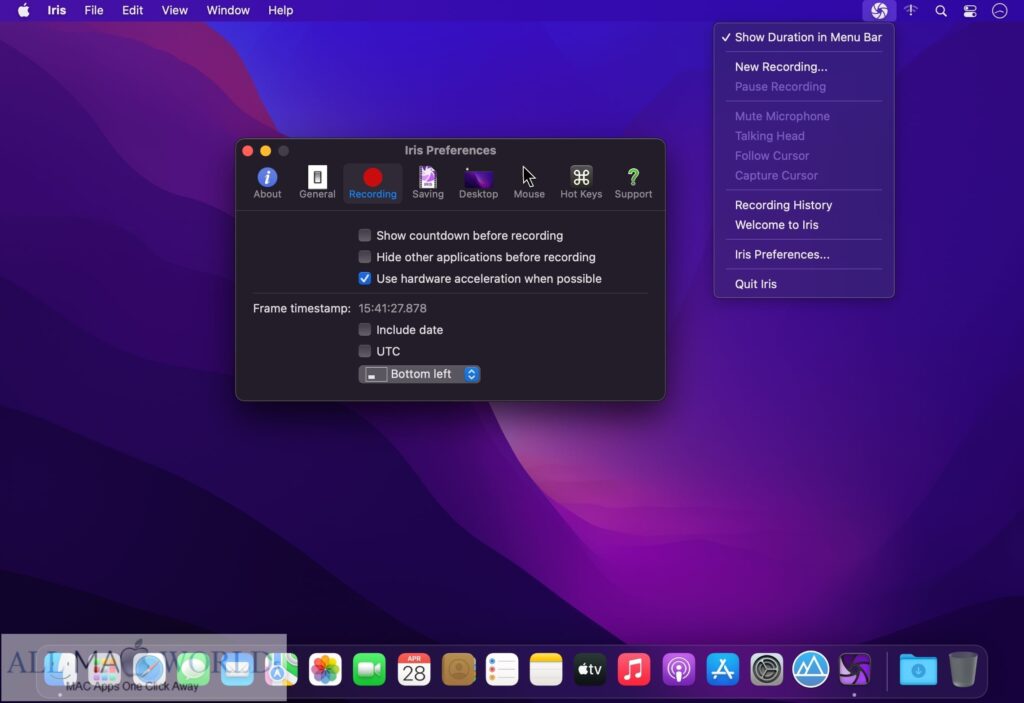Click the Iris menu bar status icon
Viewport: 1024px width, 703px height.
point(879,10)
